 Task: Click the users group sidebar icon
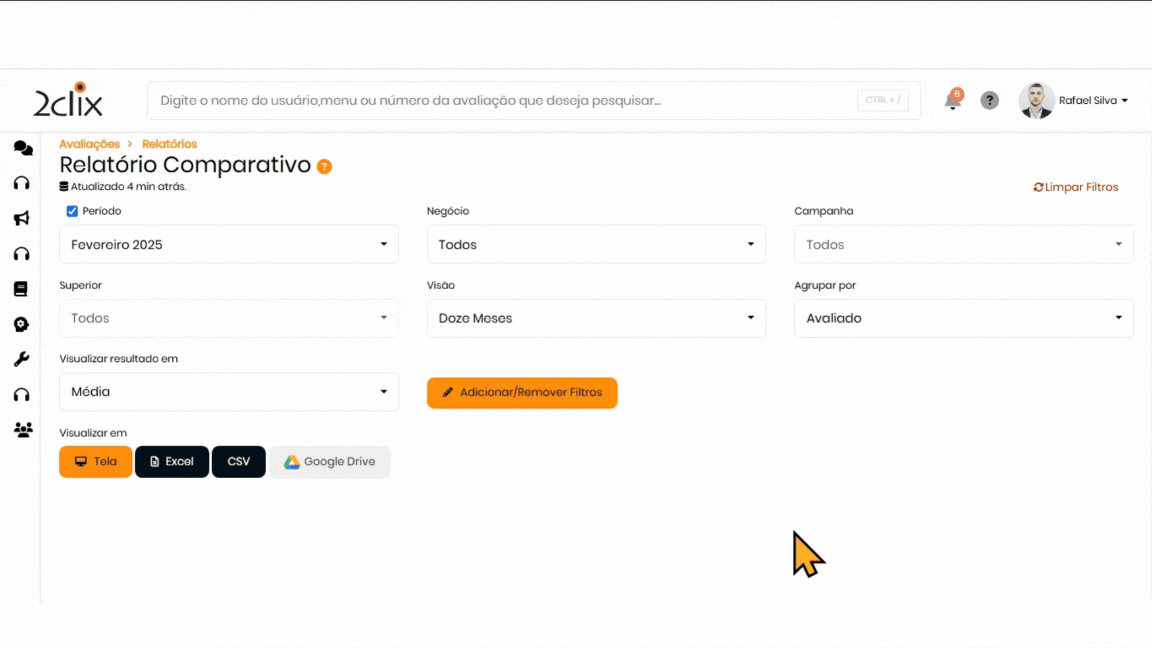coord(22,430)
